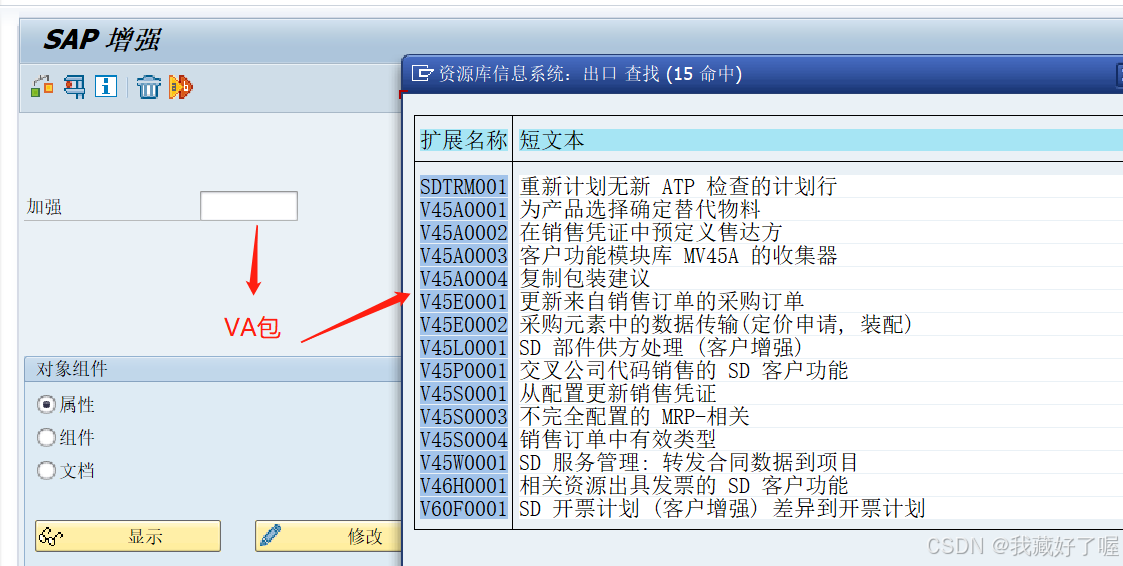Viewport: 1123px width, 566px height.
Task: Click the delete trash can icon
Action: (x=149, y=87)
